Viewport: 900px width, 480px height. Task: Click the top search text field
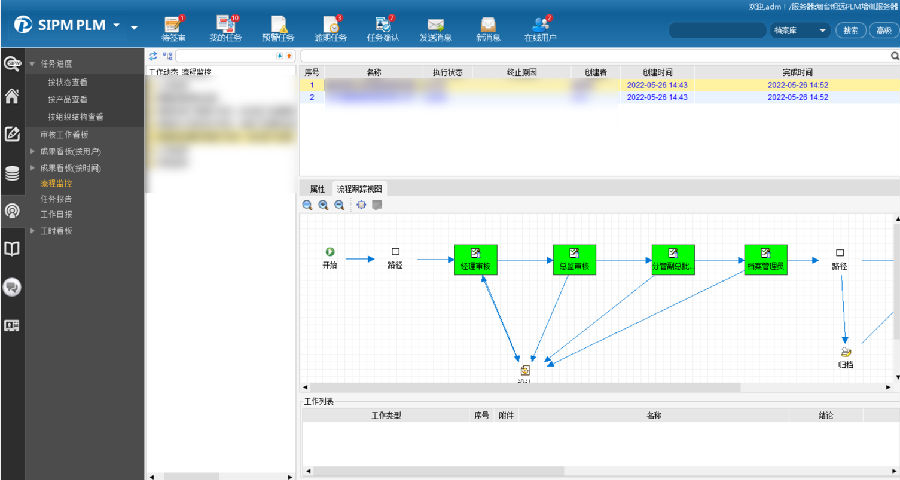717,30
